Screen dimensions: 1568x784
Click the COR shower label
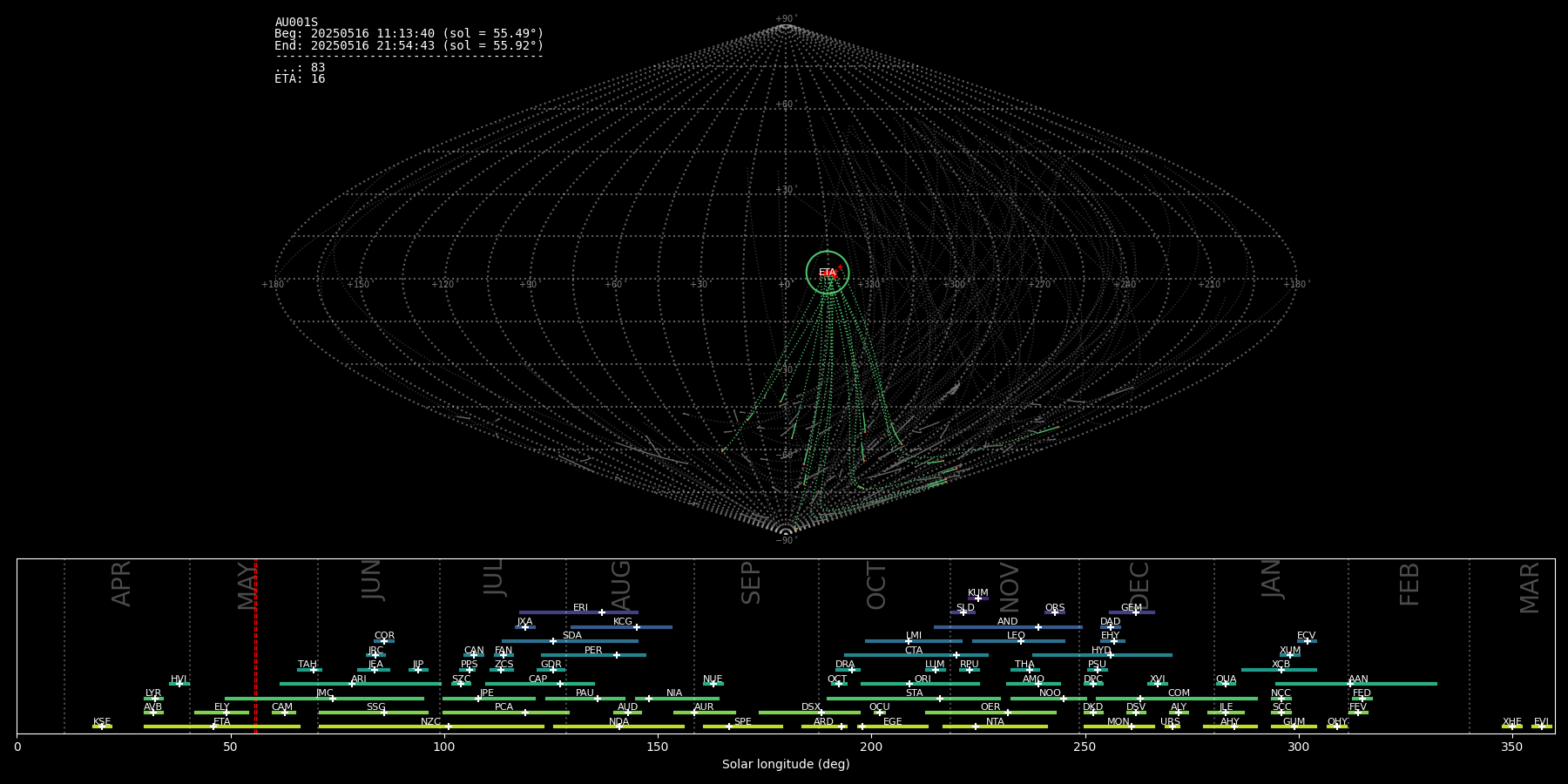click(x=384, y=636)
